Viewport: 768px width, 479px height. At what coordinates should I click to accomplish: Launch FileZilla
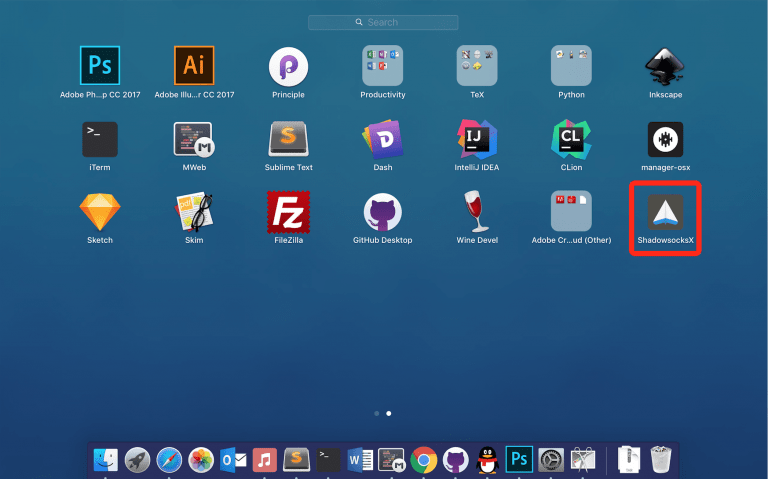click(x=288, y=212)
